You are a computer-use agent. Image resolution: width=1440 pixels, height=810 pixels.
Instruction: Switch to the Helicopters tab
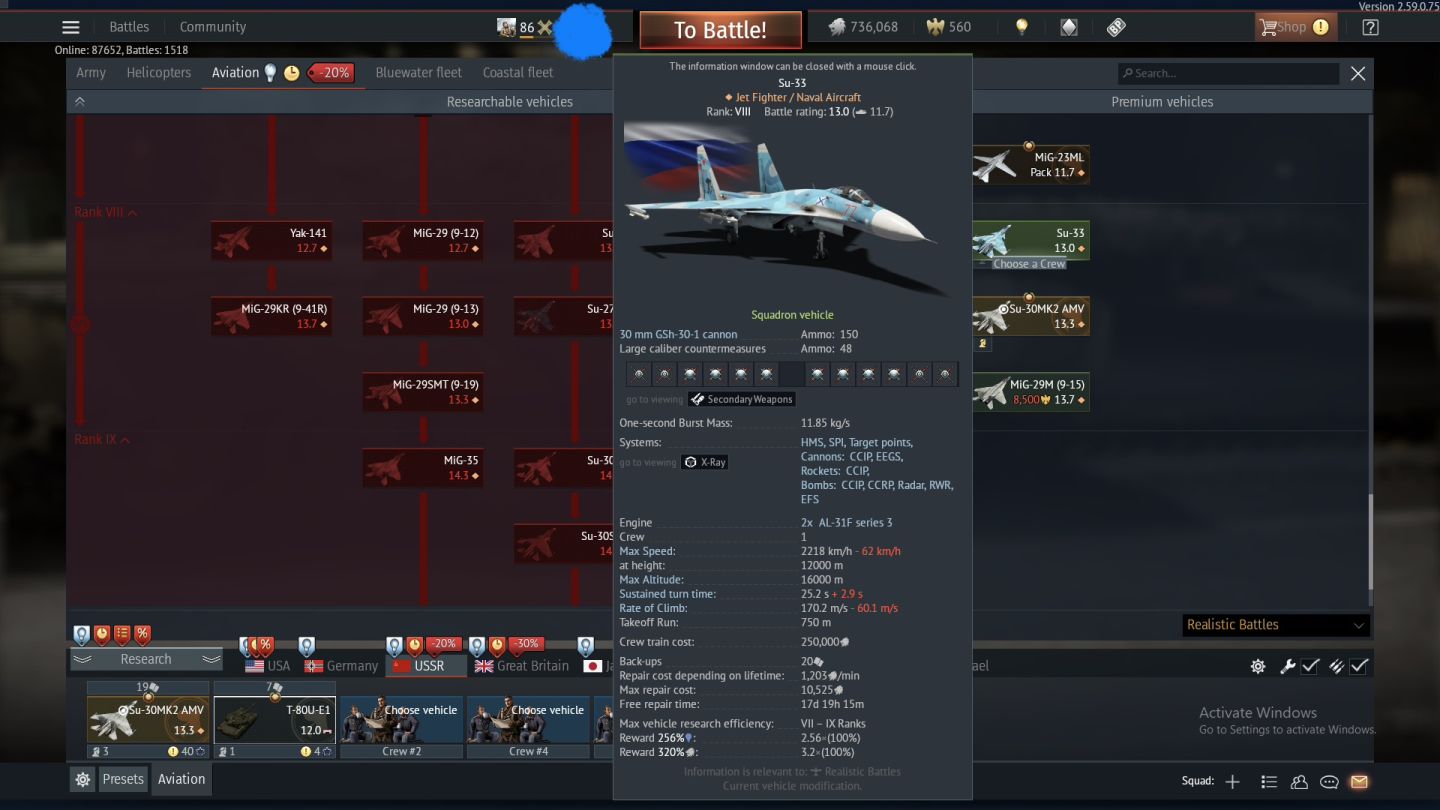tap(158, 72)
